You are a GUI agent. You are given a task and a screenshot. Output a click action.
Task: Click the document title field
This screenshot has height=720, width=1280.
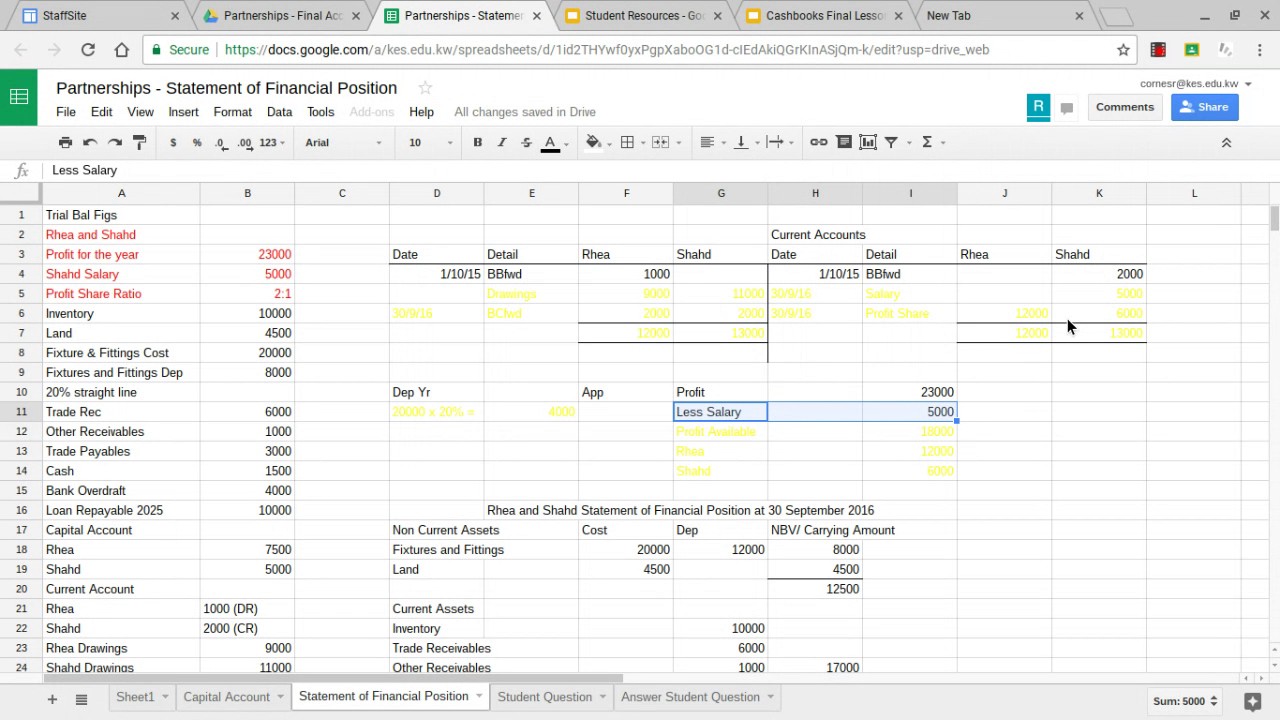click(x=227, y=88)
